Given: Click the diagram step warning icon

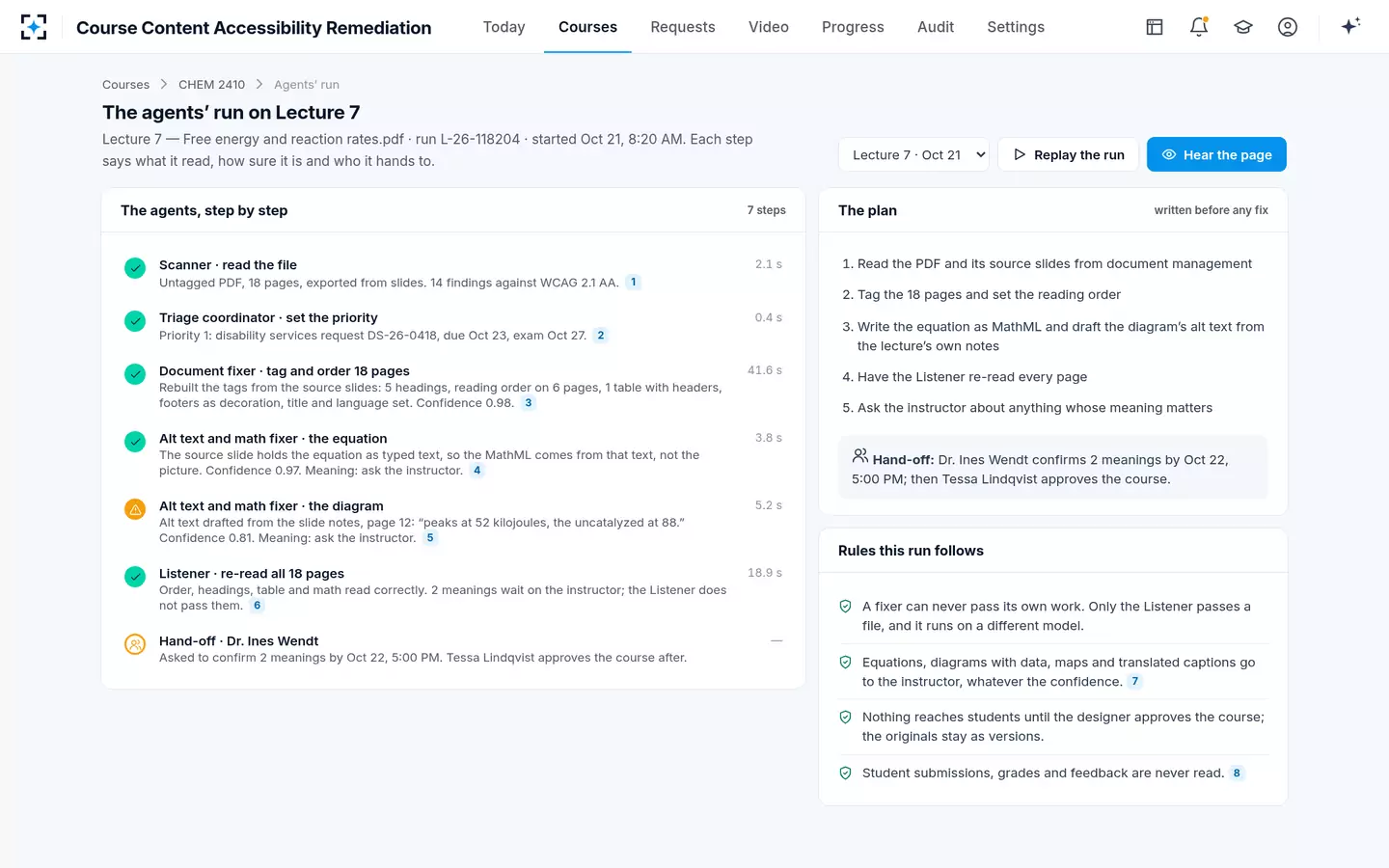Looking at the screenshot, I should [x=135, y=509].
